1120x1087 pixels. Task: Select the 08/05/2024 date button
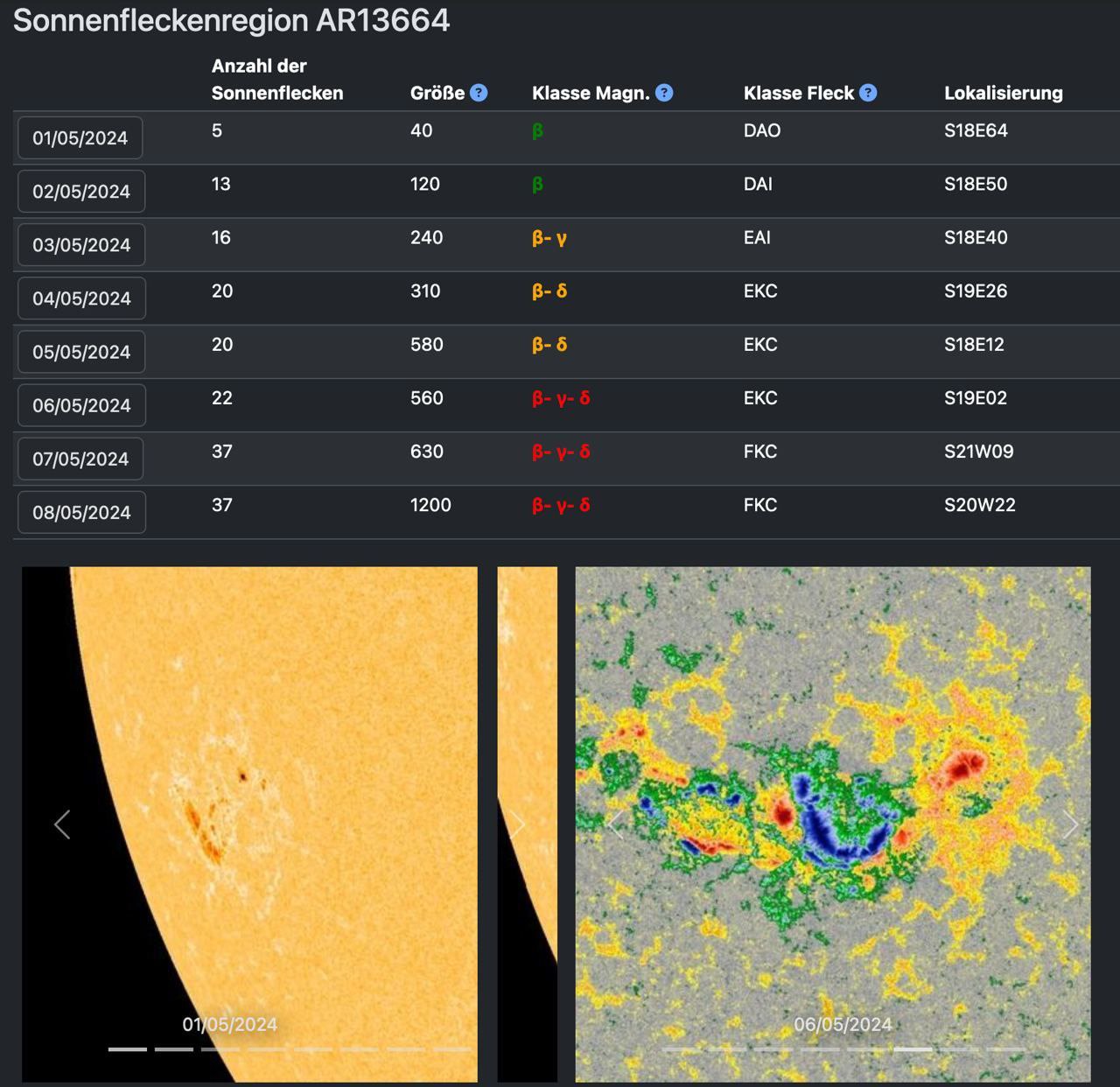coord(81,512)
